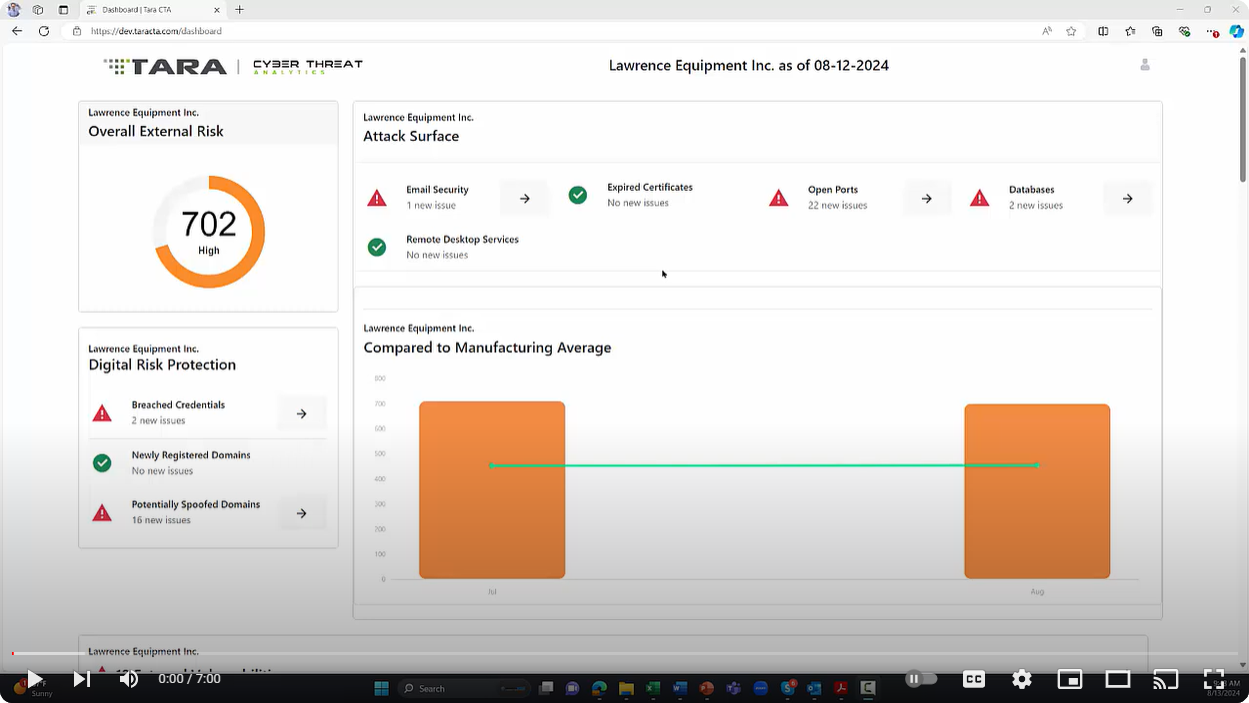This screenshot has height=703, width=1249.
Task: Open Word from the taskbar
Action: (680, 688)
